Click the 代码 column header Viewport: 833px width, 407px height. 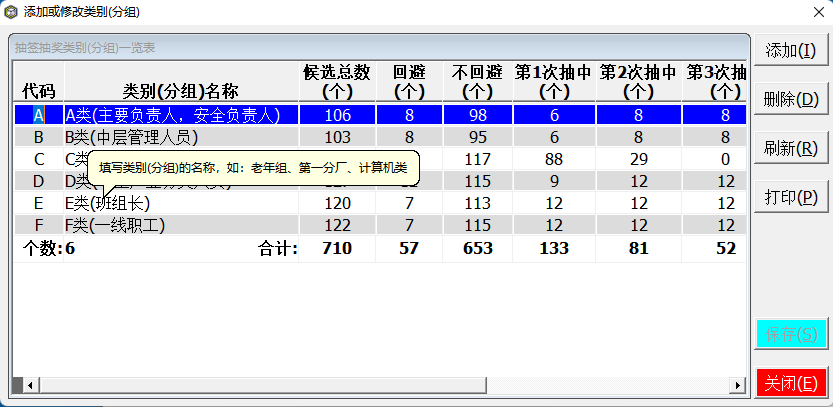(38, 82)
